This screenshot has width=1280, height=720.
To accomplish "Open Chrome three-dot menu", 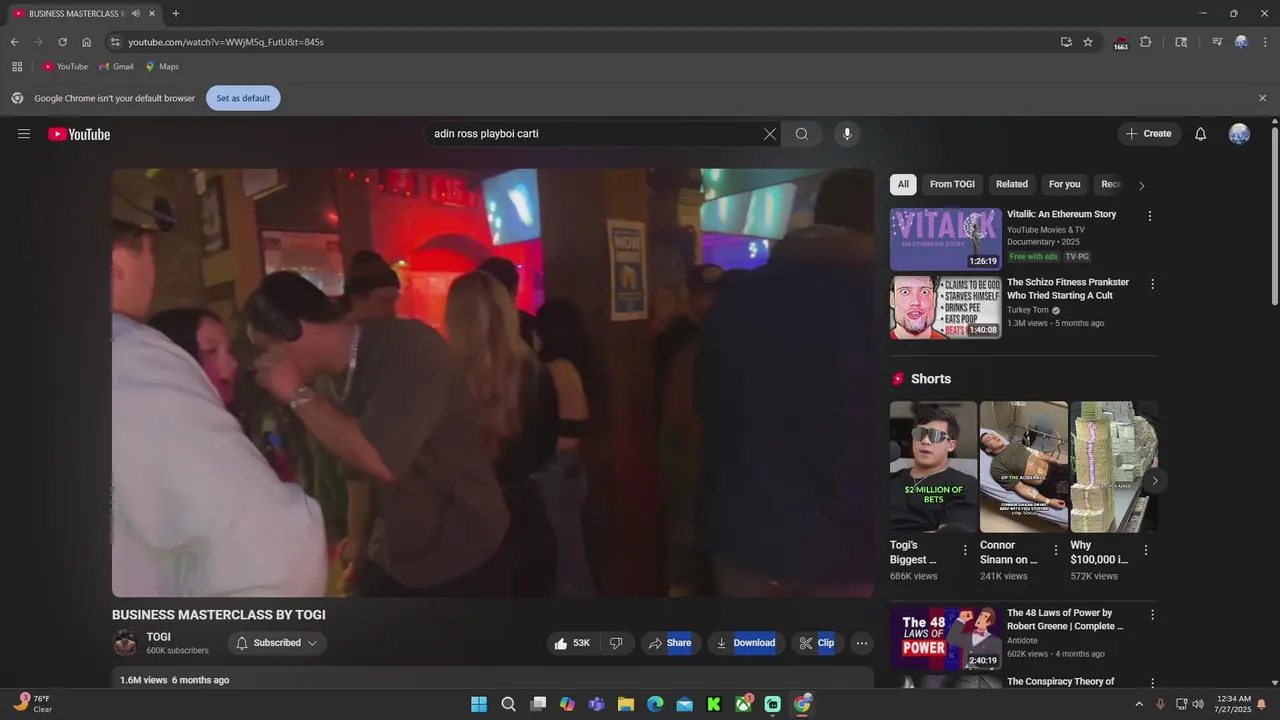I will pos(1266,42).
